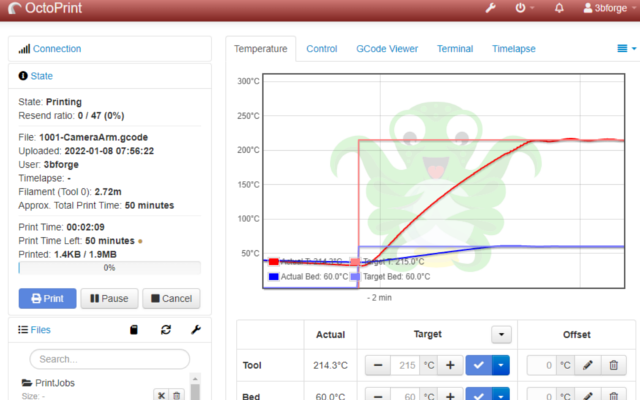Screen dimensions: 640x400
Task: Click the cut icon for PrintJobs
Action: pyautogui.click(x=161, y=395)
